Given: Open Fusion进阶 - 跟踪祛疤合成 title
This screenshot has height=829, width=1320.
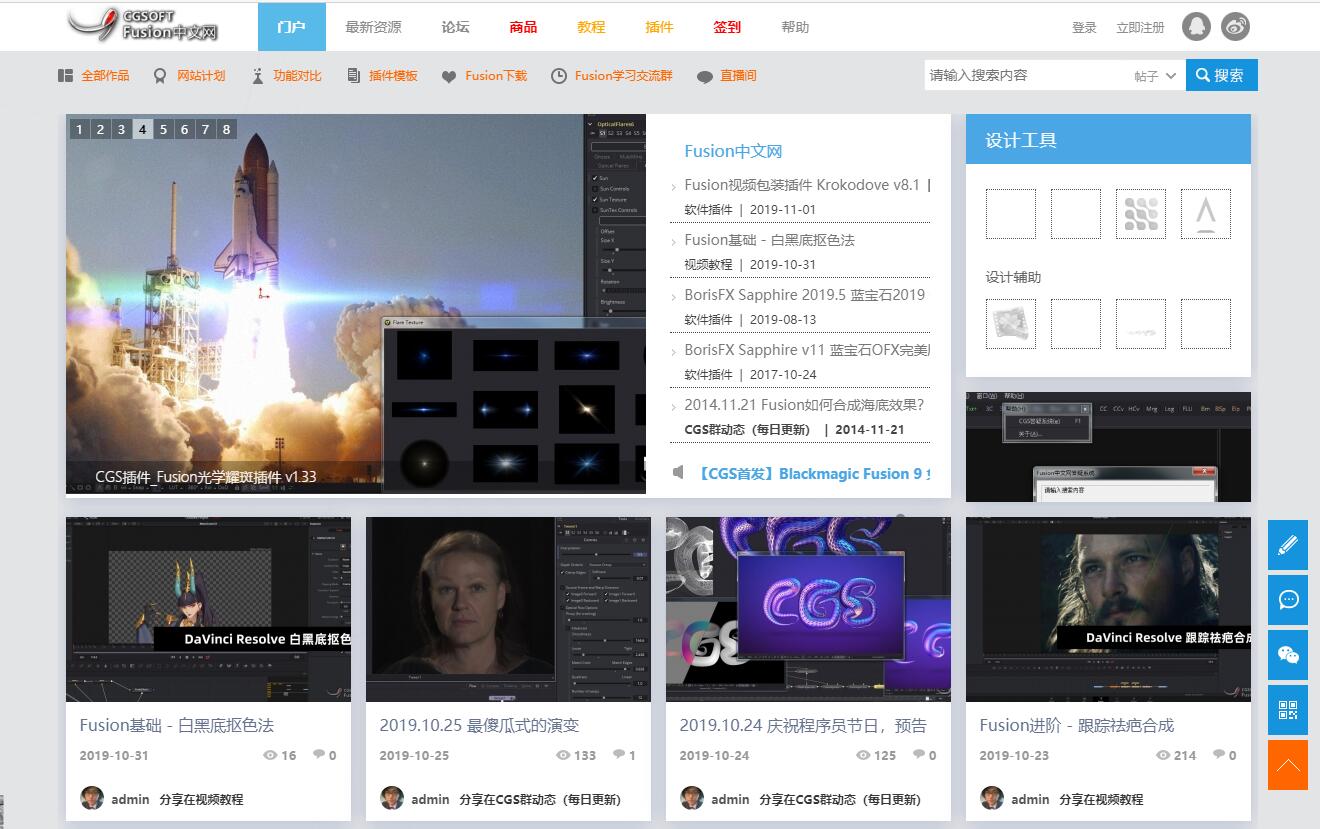Looking at the screenshot, I should coord(1076,725).
